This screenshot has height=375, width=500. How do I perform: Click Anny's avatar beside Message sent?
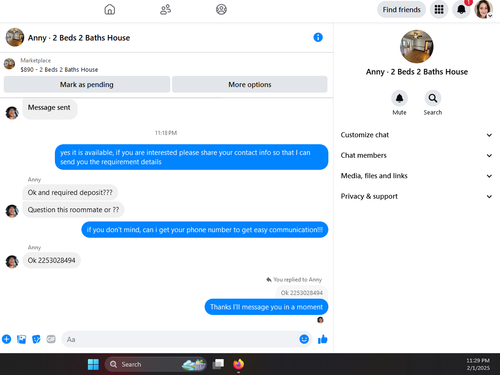[12, 113]
